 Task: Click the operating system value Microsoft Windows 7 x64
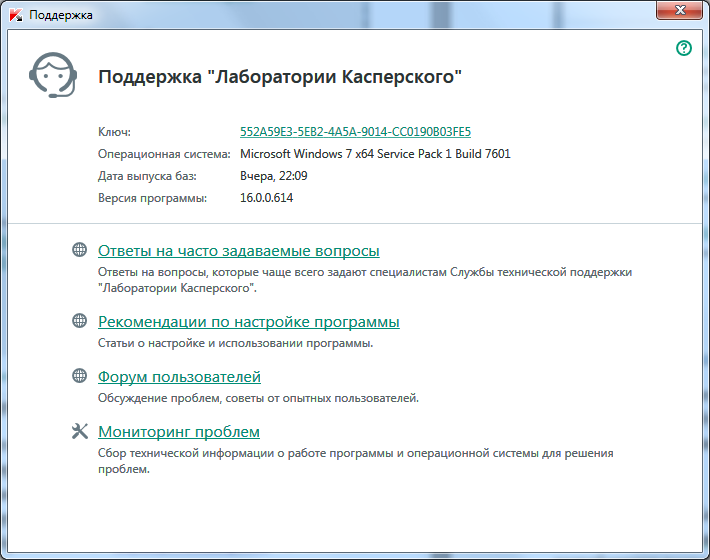tap(375, 154)
